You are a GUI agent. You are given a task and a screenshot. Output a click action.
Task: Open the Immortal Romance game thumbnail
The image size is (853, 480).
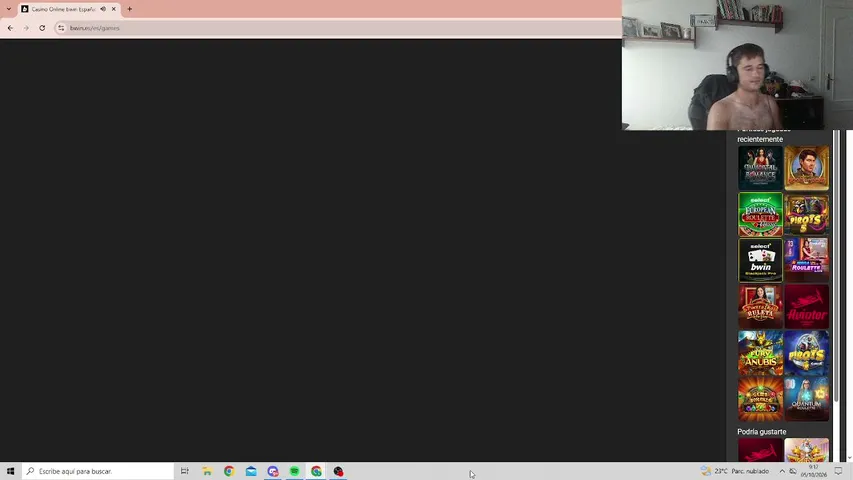(x=760, y=168)
